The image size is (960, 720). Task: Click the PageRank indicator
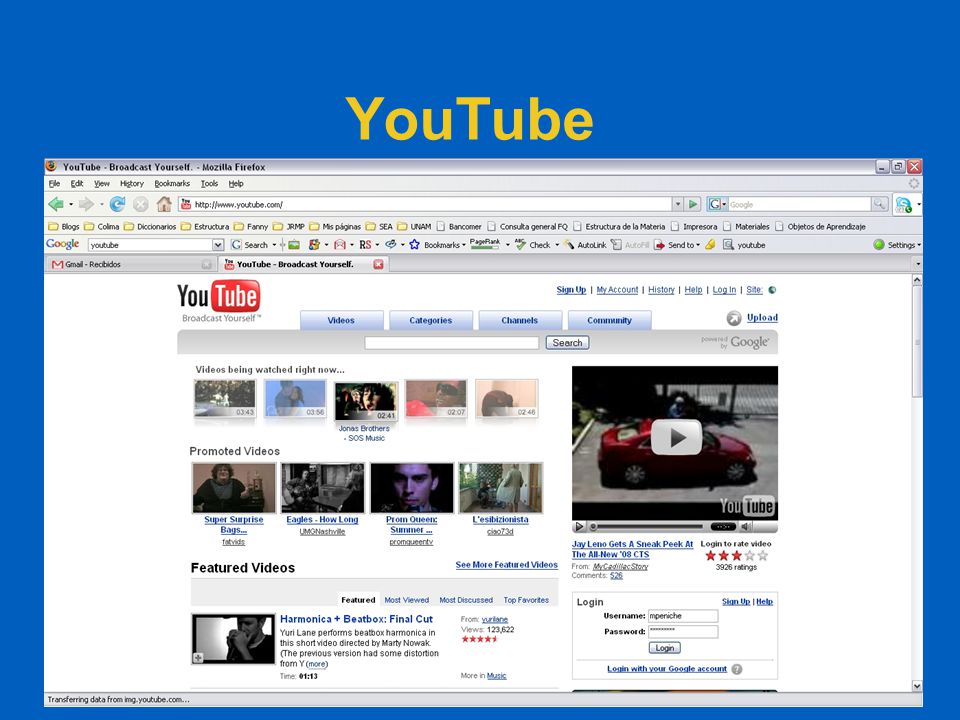485,244
